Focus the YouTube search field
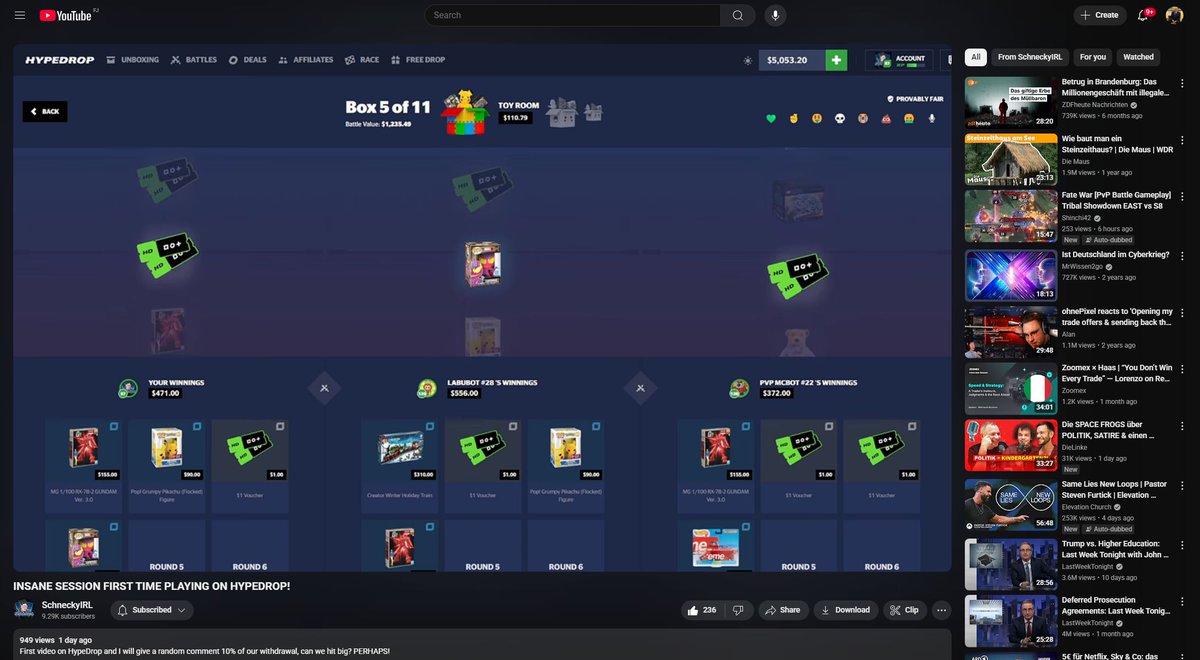 [x=572, y=15]
